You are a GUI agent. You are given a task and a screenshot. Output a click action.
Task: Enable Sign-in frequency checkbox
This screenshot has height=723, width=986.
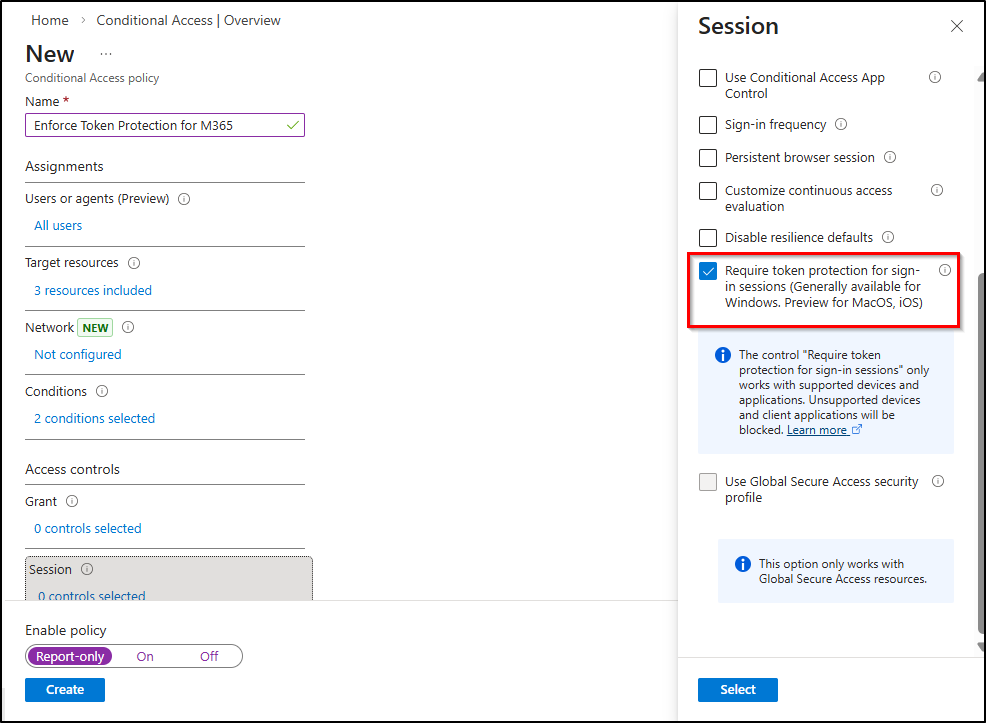[708, 125]
